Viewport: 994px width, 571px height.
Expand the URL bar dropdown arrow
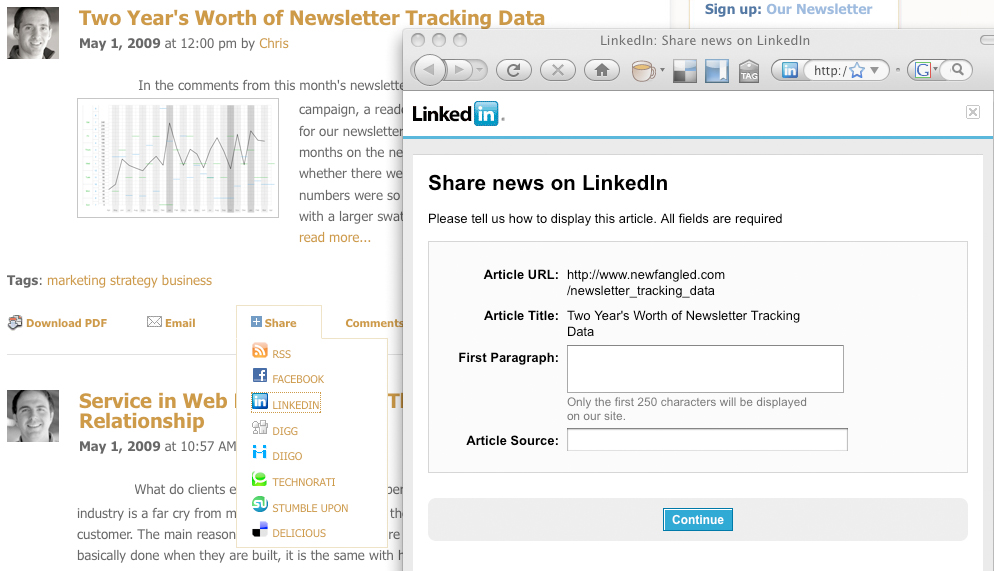(875, 70)
